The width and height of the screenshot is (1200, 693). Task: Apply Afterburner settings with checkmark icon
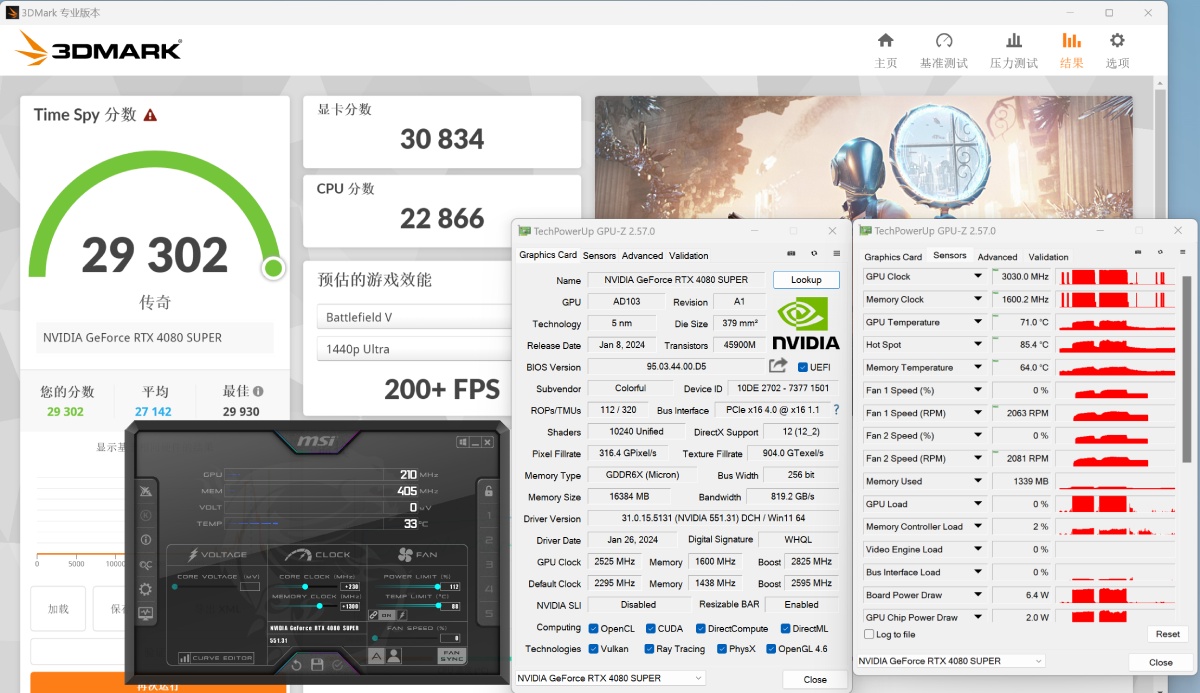click(338, 665)
